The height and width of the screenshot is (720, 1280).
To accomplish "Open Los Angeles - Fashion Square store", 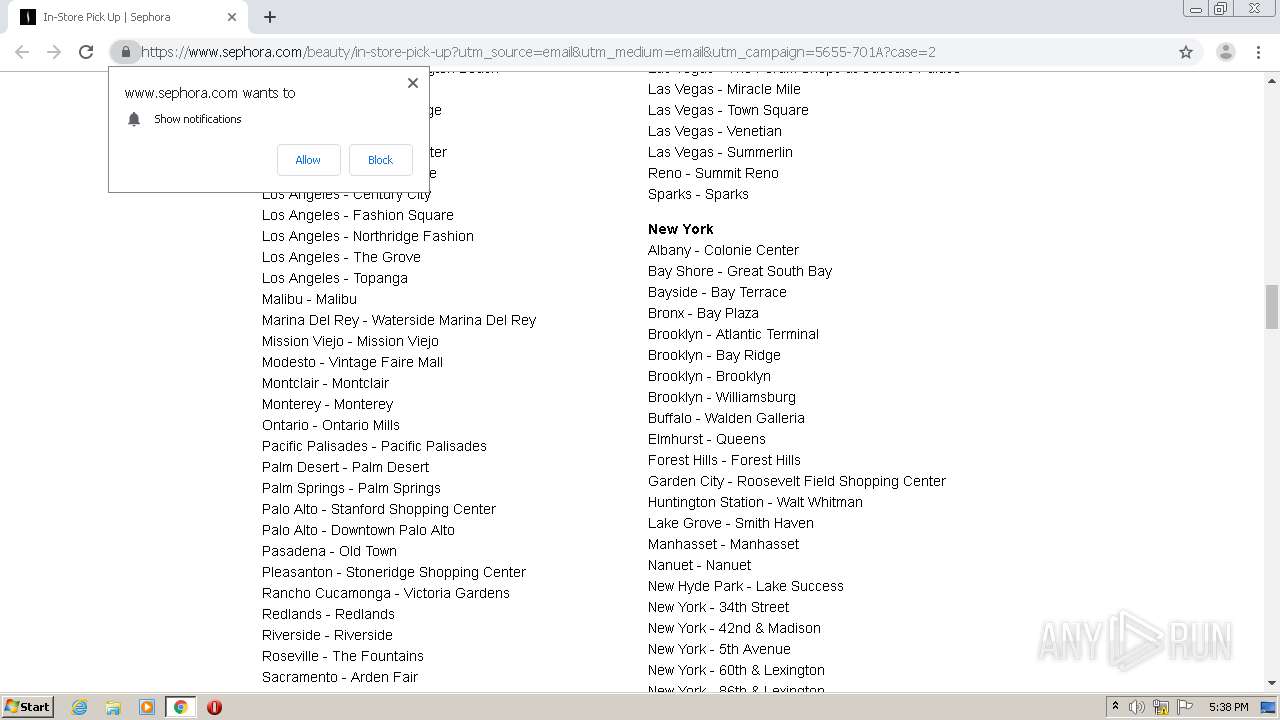I will click(x=358, y=215).
